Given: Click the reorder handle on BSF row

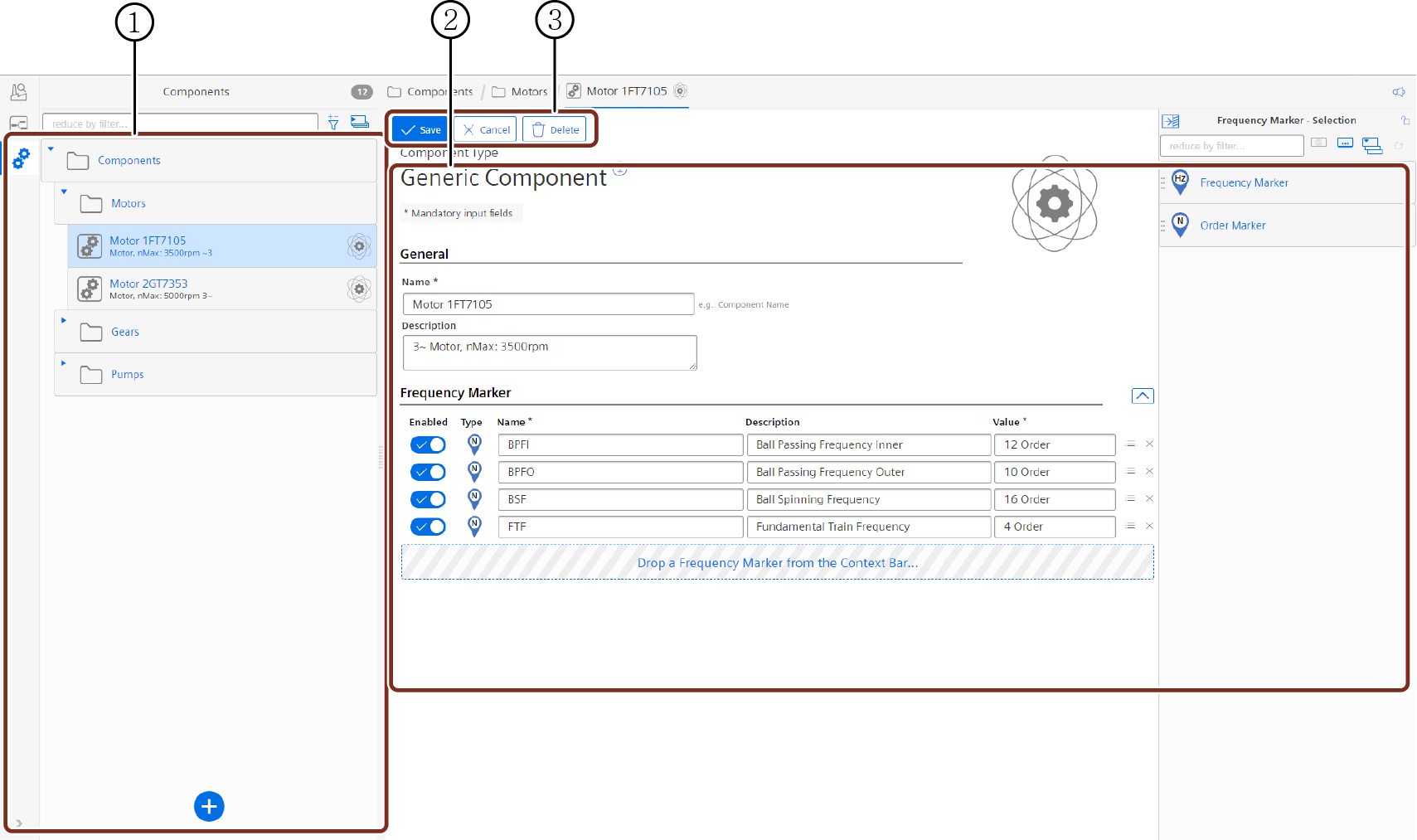Looking at the screenshot, I should pyautogui.click(x=1130, y=499).
